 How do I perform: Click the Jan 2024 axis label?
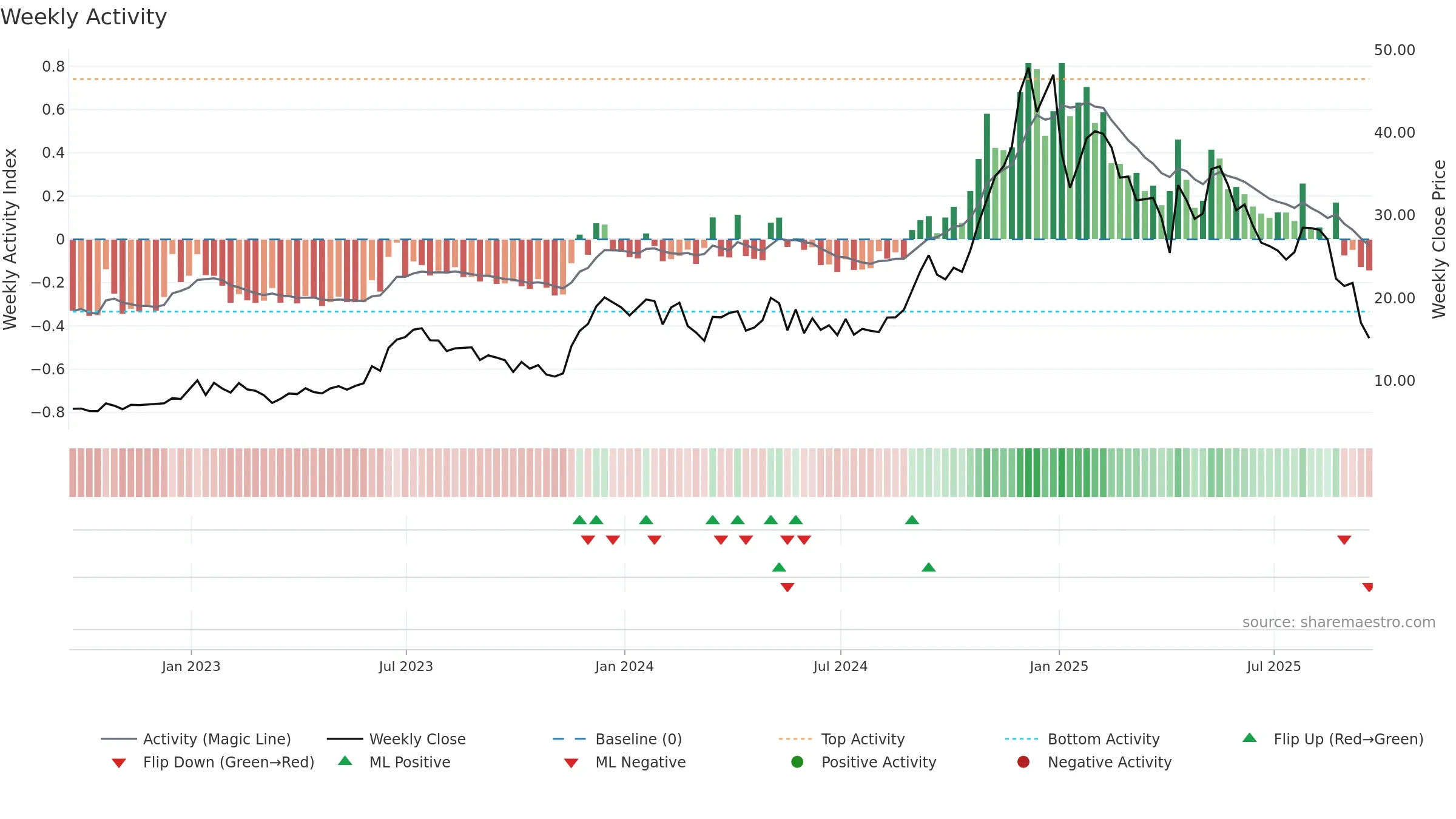pos(624,667)
